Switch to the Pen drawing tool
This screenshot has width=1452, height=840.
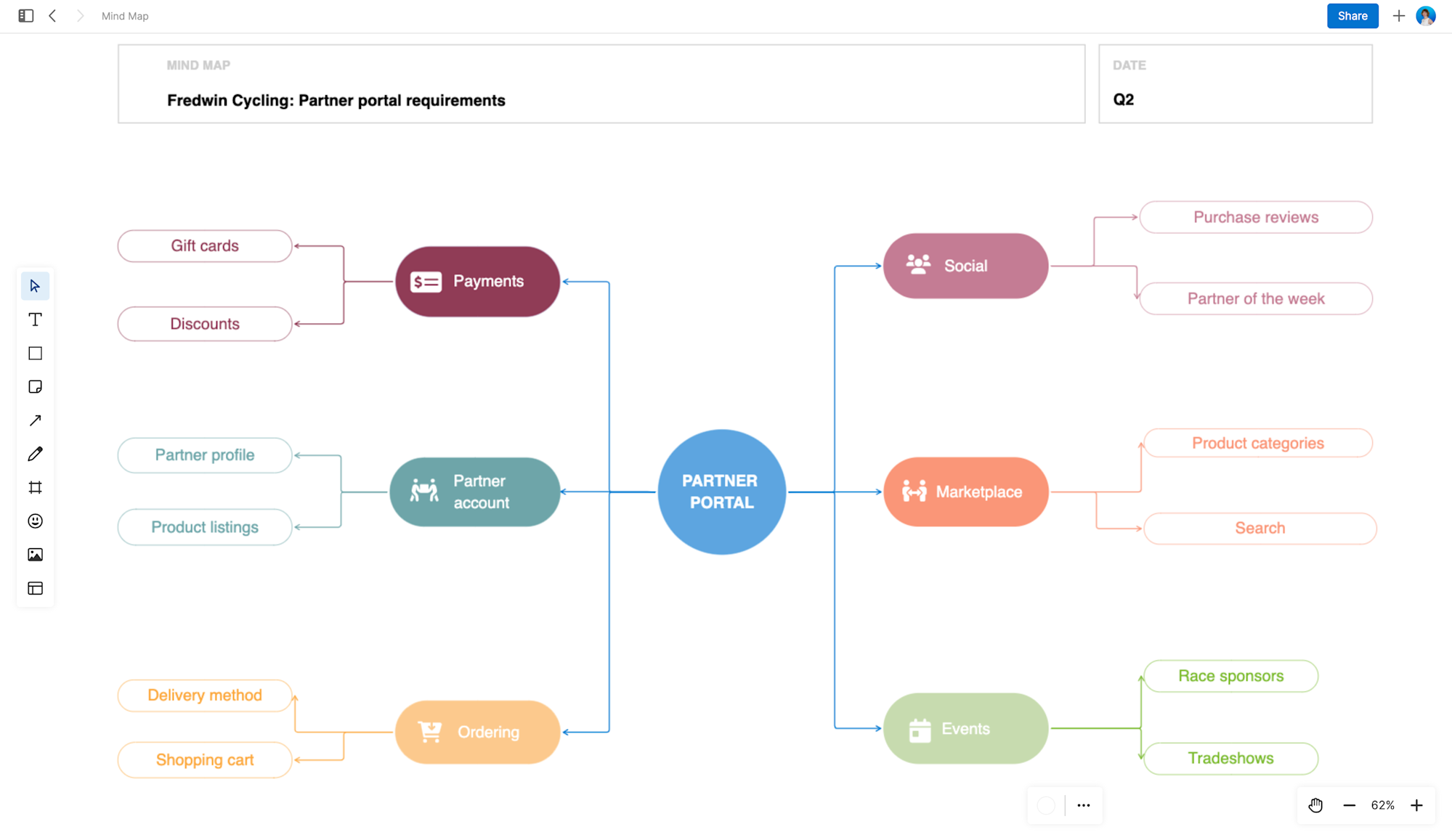click(x=34, y=453)
